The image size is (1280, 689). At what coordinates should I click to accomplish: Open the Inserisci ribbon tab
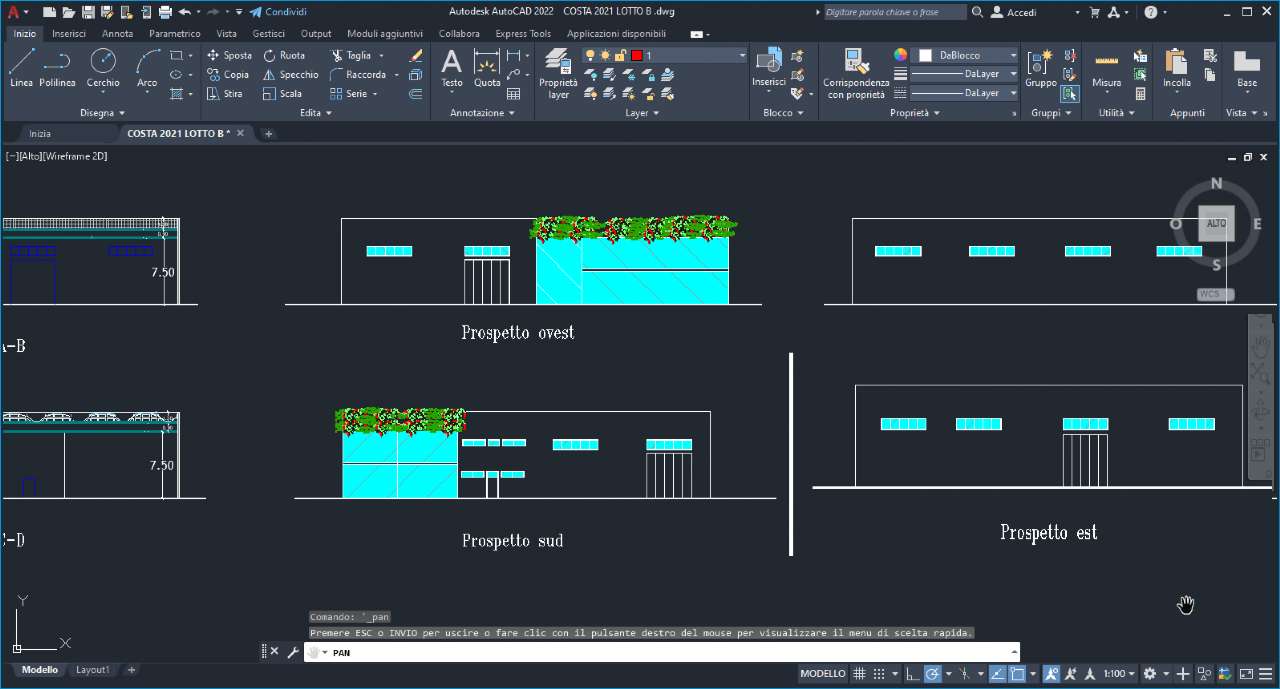pos(69,33)
